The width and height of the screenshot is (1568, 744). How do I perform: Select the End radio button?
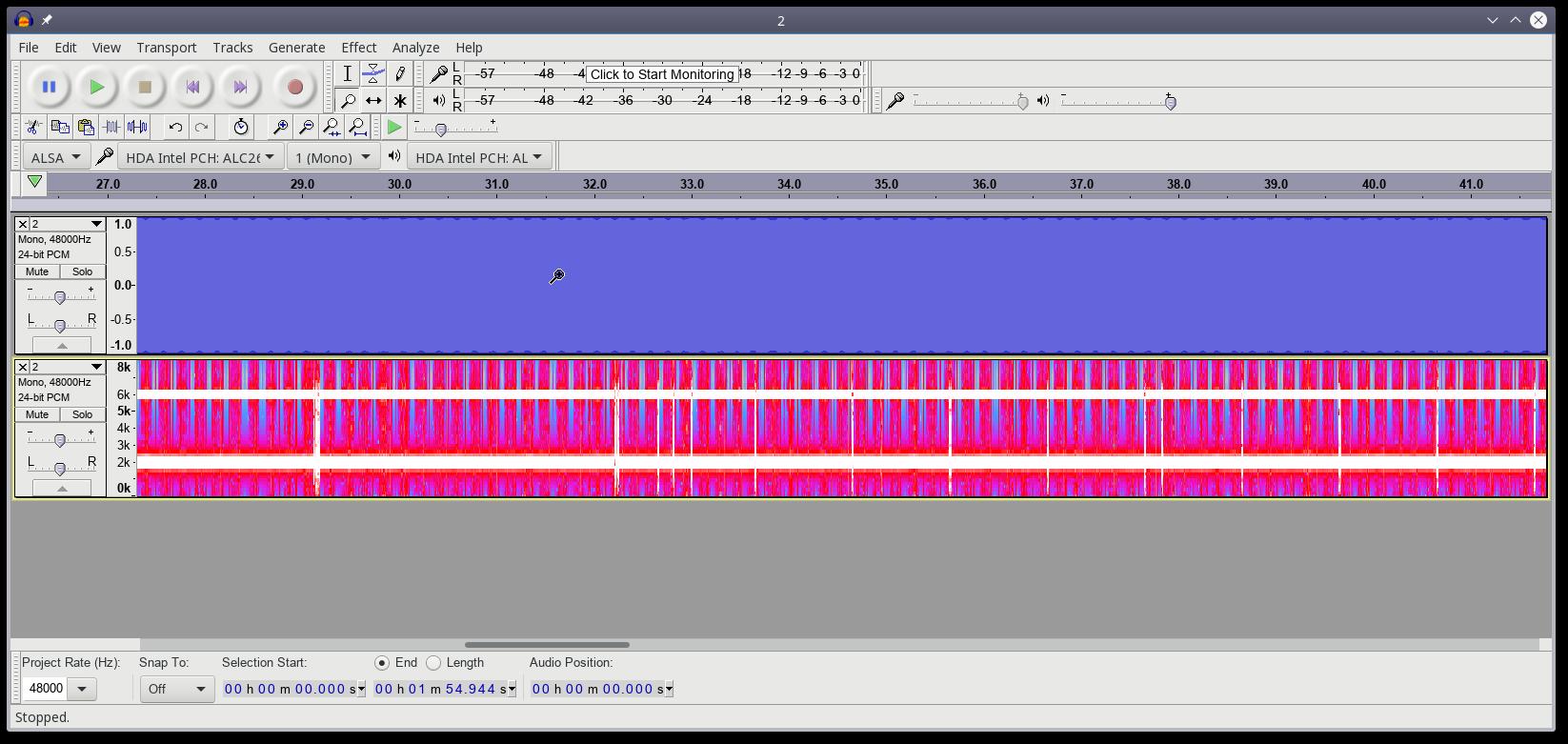click(382, 663)
